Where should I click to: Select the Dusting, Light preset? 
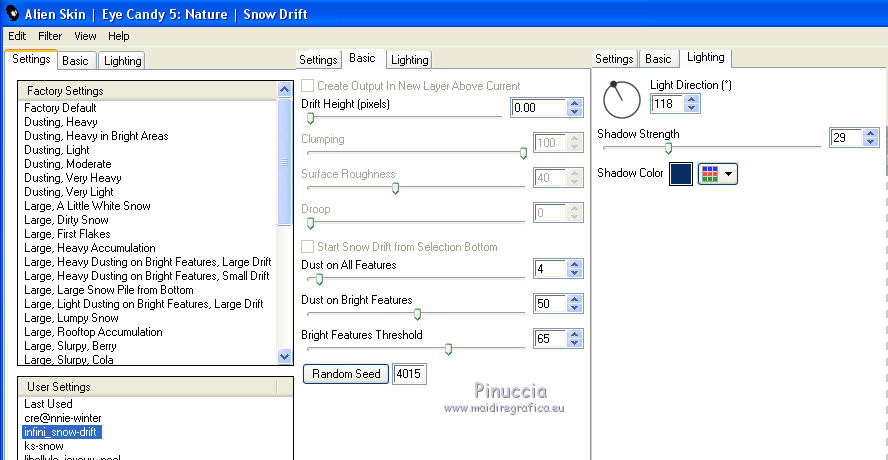pos(57,150)
